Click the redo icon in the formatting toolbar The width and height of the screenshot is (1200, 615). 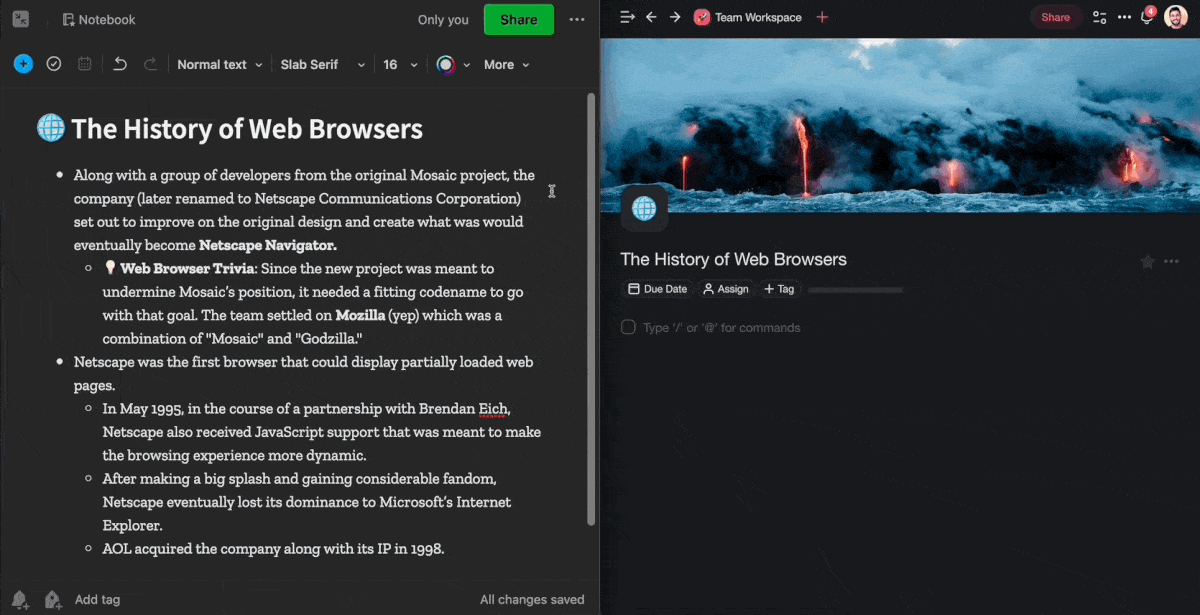[151, 63]
